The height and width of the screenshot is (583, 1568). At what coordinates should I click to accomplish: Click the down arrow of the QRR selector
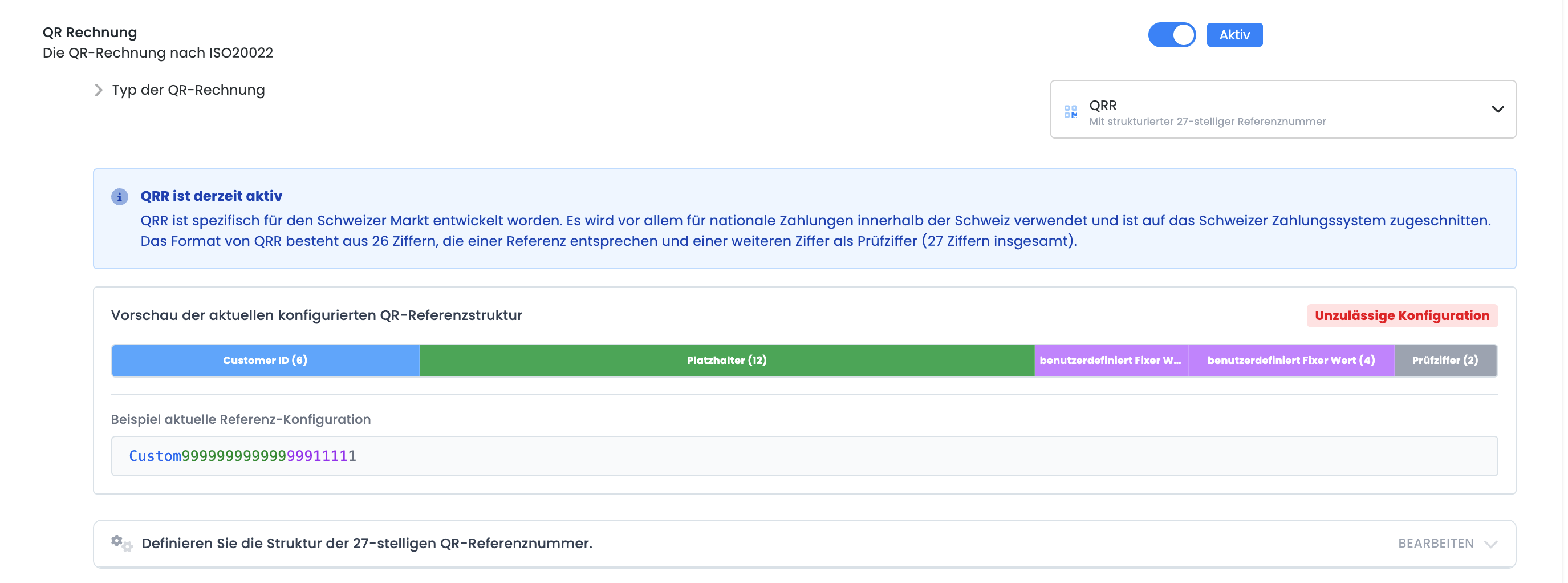click(x=1497, y=109)
